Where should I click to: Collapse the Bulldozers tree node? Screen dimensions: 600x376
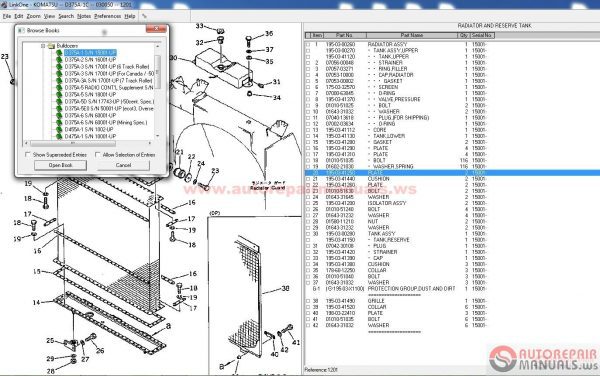tap(43, 46)
